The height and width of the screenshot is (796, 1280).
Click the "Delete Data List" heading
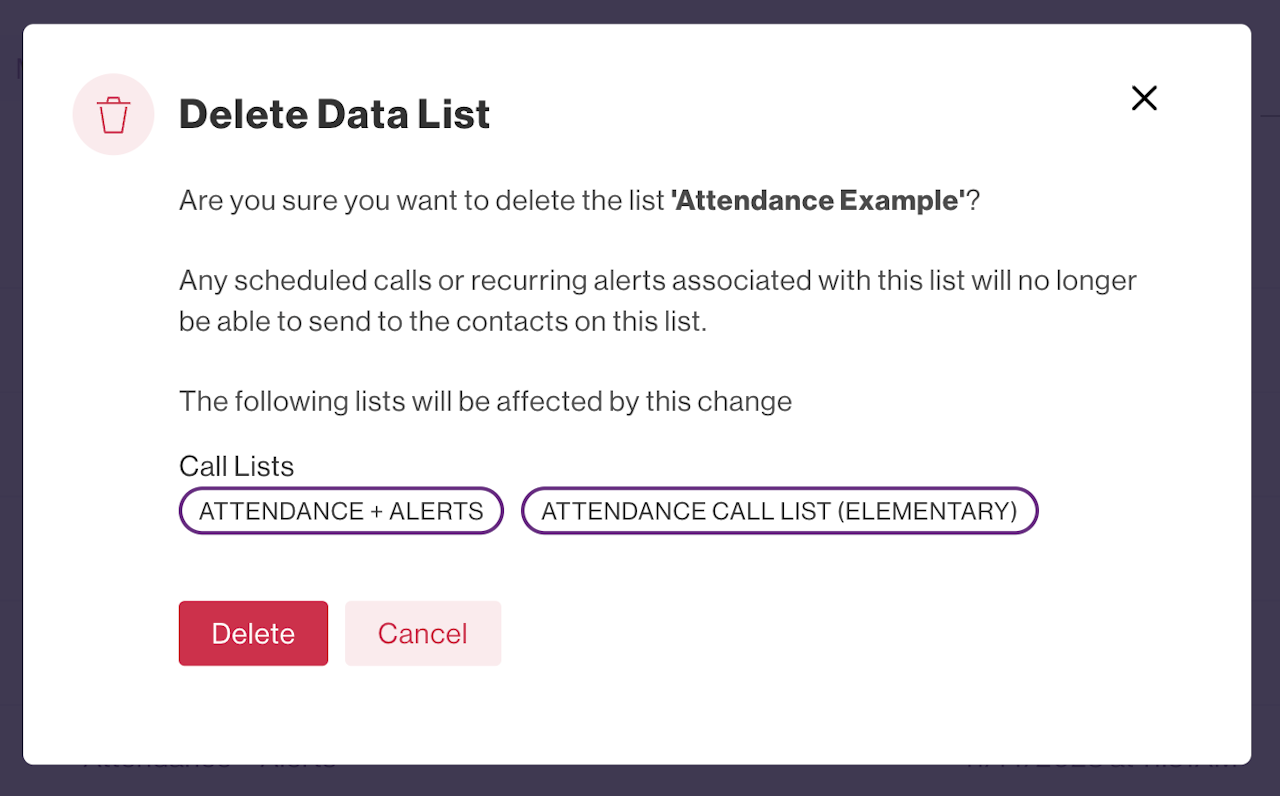[334, 115]
